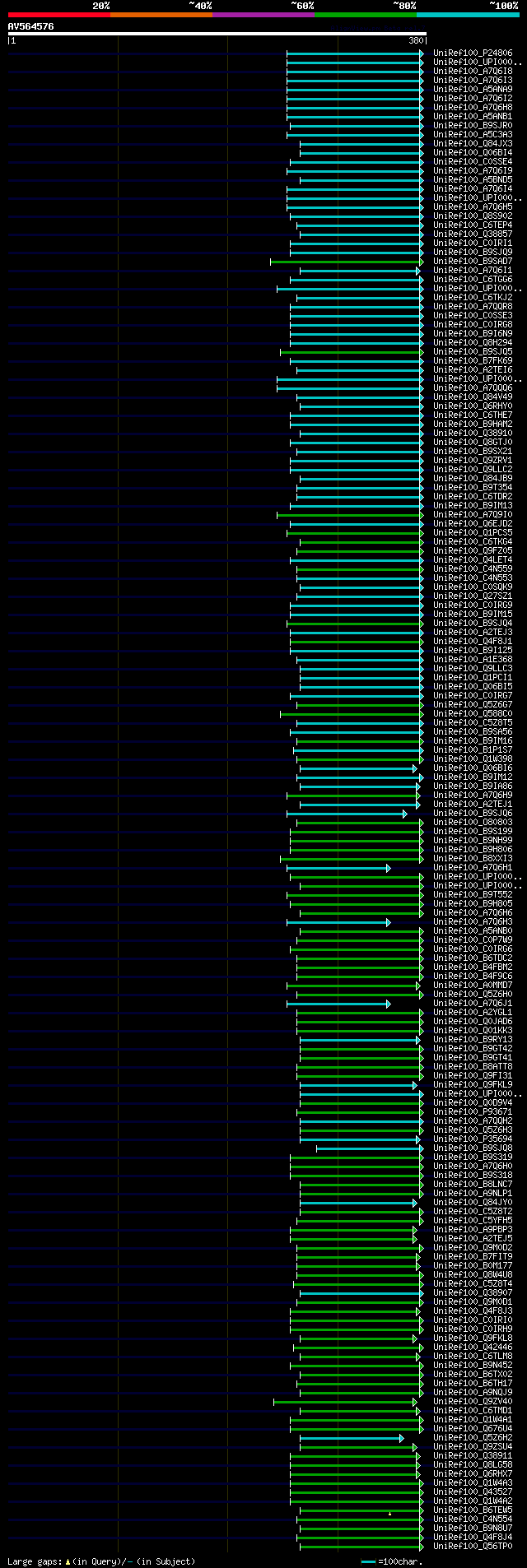This screenshot has width=527, height=1568.
Task: Click the green alignment bar of UniRef100_B9SJQ5
Action: tap(352, 352)
